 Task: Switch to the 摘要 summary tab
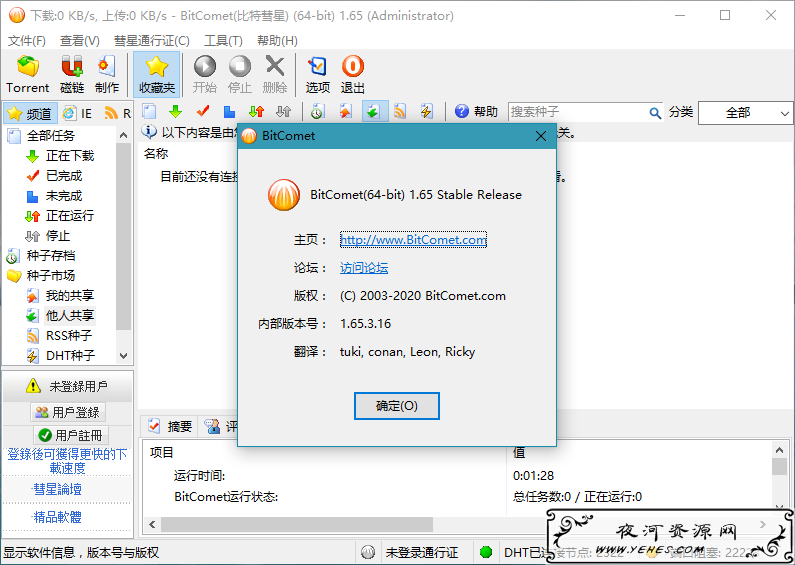pos(170,427)
